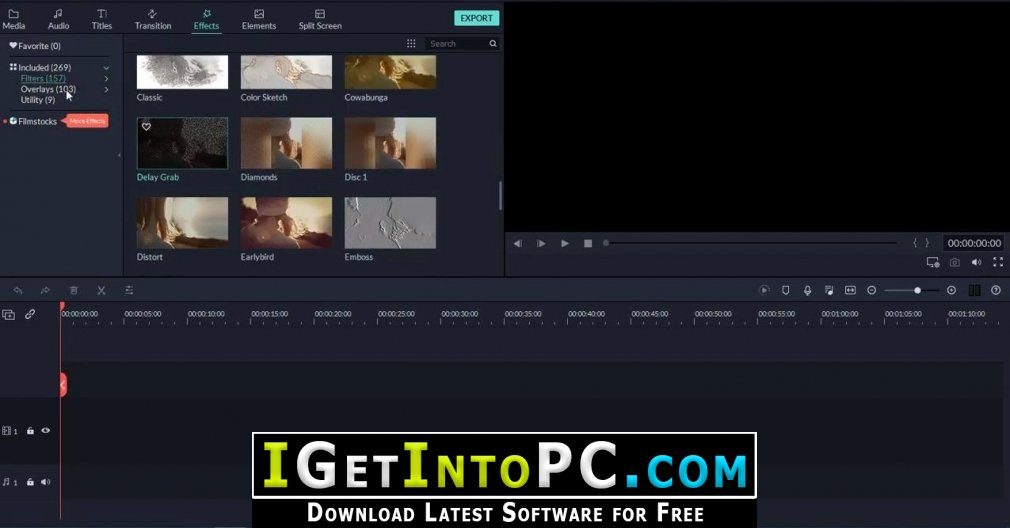Take a snapshot with camera icon
Image resolution: width=1010 pixels, height=528 pixels.
(955, 262)
